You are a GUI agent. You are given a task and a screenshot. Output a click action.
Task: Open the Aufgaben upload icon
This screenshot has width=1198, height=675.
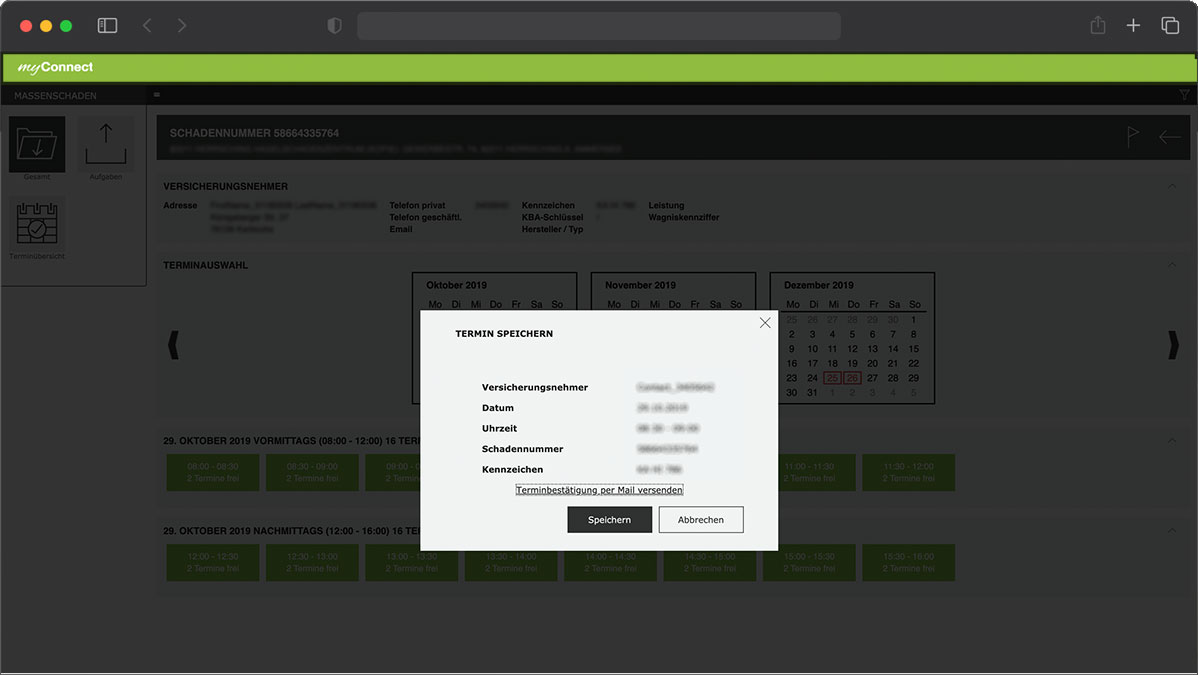click(x=105, y=144)
